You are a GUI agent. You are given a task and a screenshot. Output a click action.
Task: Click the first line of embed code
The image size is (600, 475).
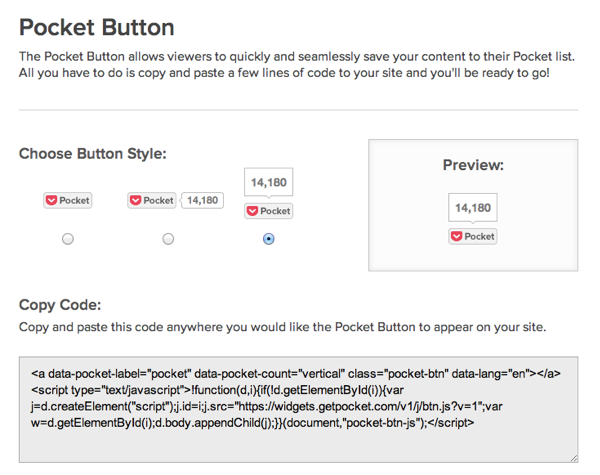pos(296,374)
